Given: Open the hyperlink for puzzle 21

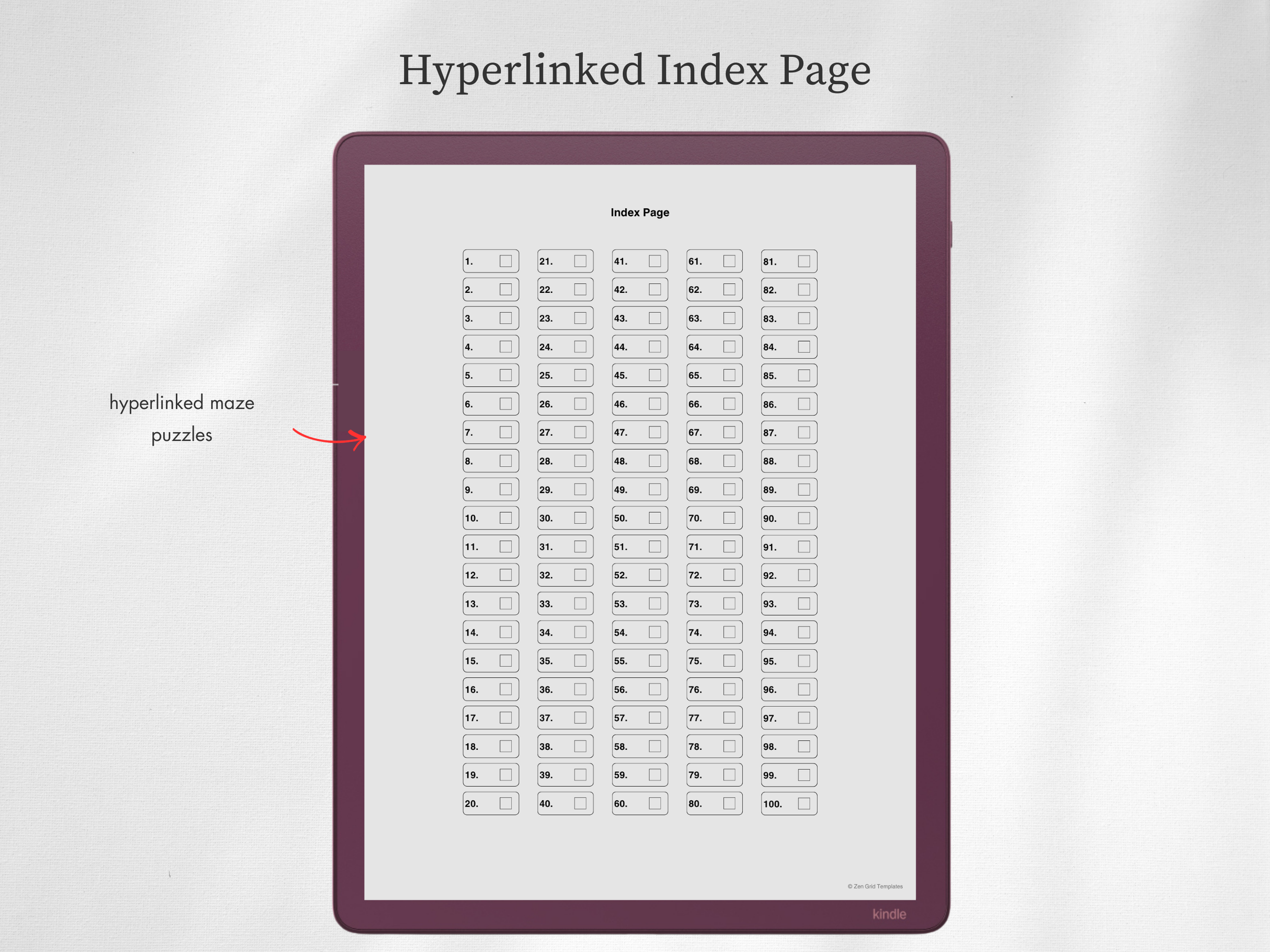Looking at the screenshot, I should (x=565, y=261).
